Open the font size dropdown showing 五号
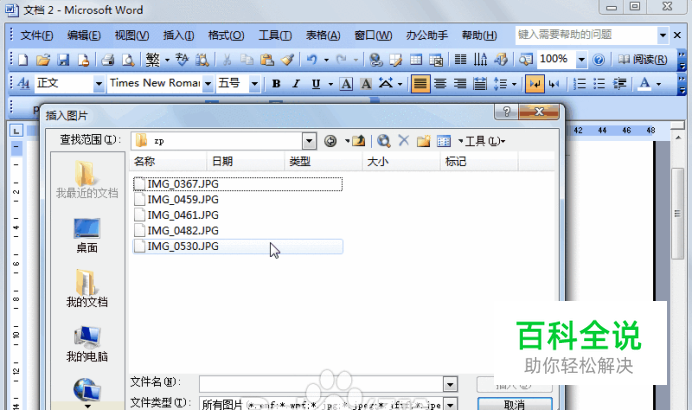692x410 pixels. tap(254, 83)
